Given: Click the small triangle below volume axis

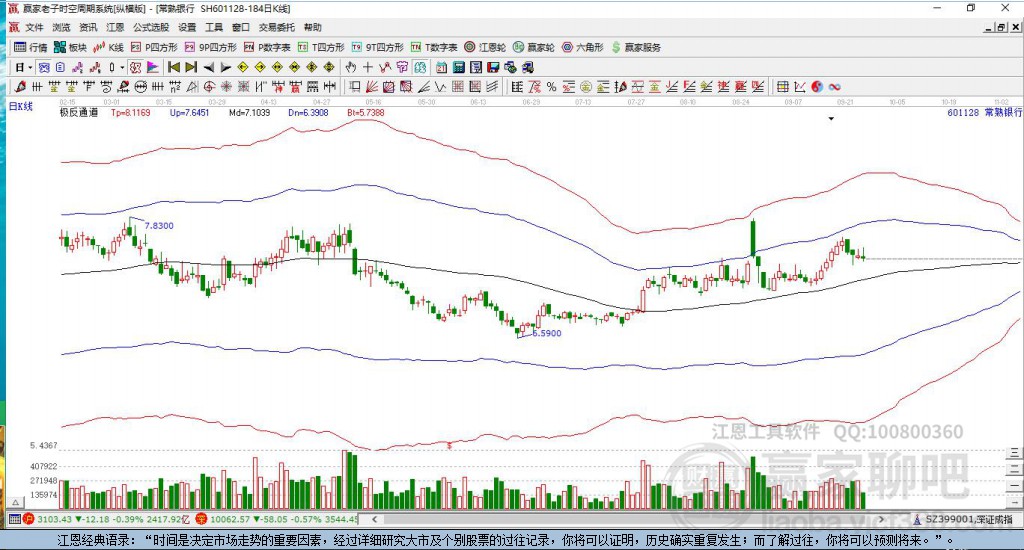Looking at the screenshot, I should [x=16, y=502].
